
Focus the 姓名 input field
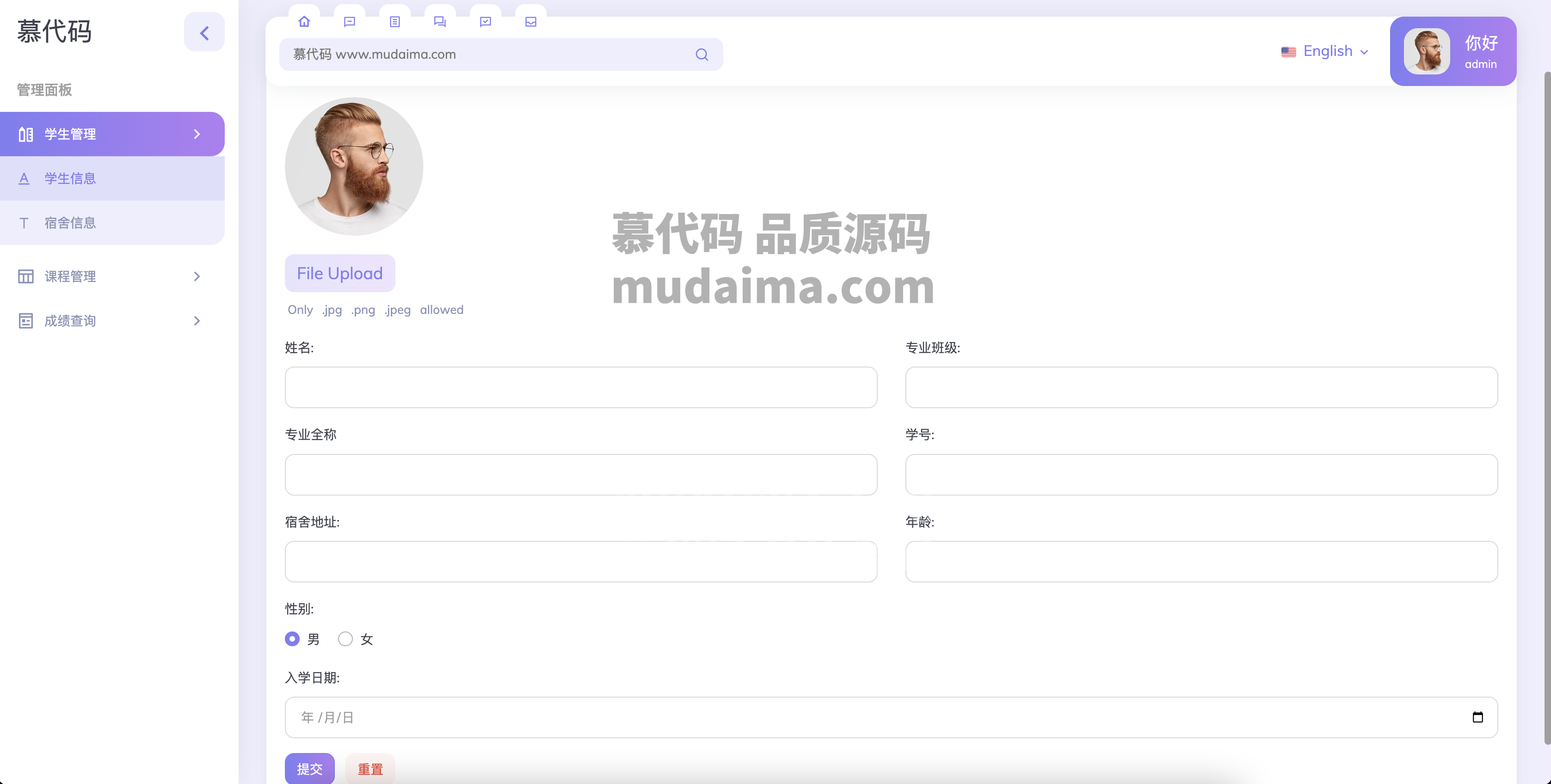(x=581, y=387)
